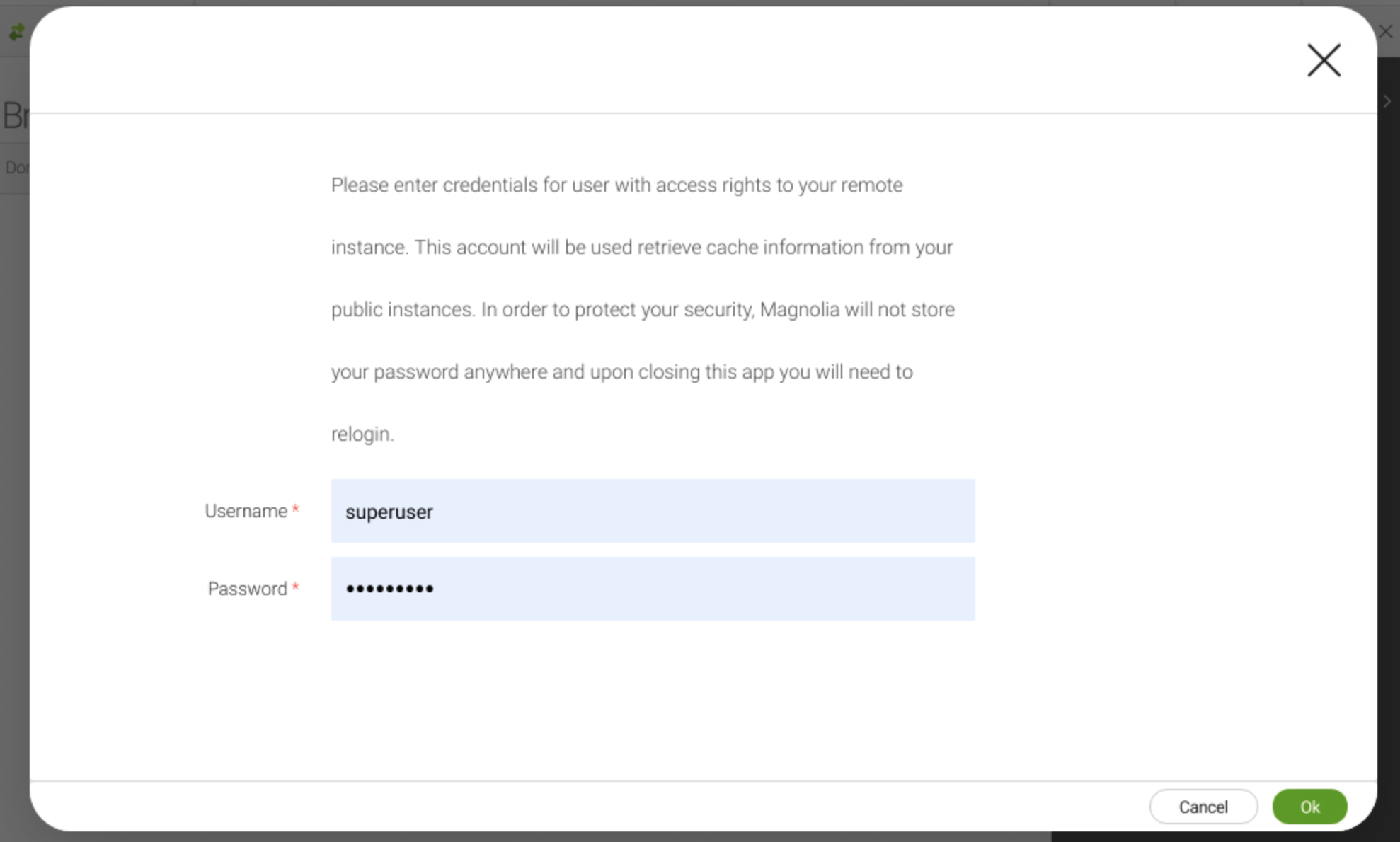Dismiss dialog using the Cancel button
The height and width of the screenshot is (842, 1400).
[1203, 807]
